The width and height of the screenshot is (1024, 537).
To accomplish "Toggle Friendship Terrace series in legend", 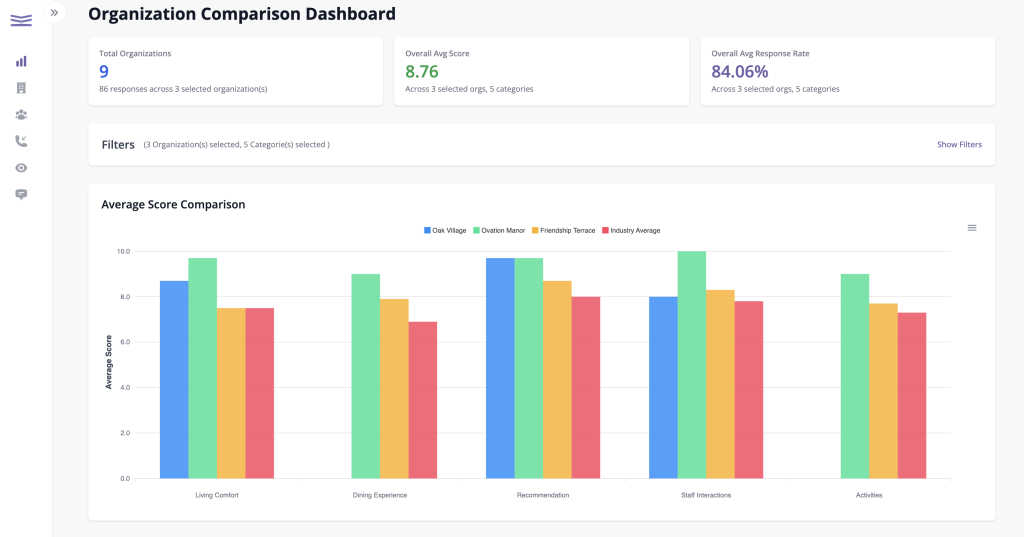I will point(564,230).
